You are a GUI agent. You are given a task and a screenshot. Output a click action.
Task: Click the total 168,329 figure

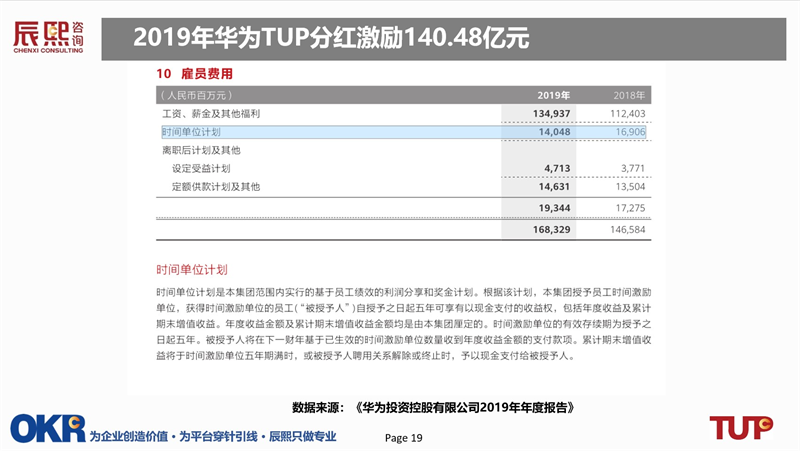(x=551, y=230)
